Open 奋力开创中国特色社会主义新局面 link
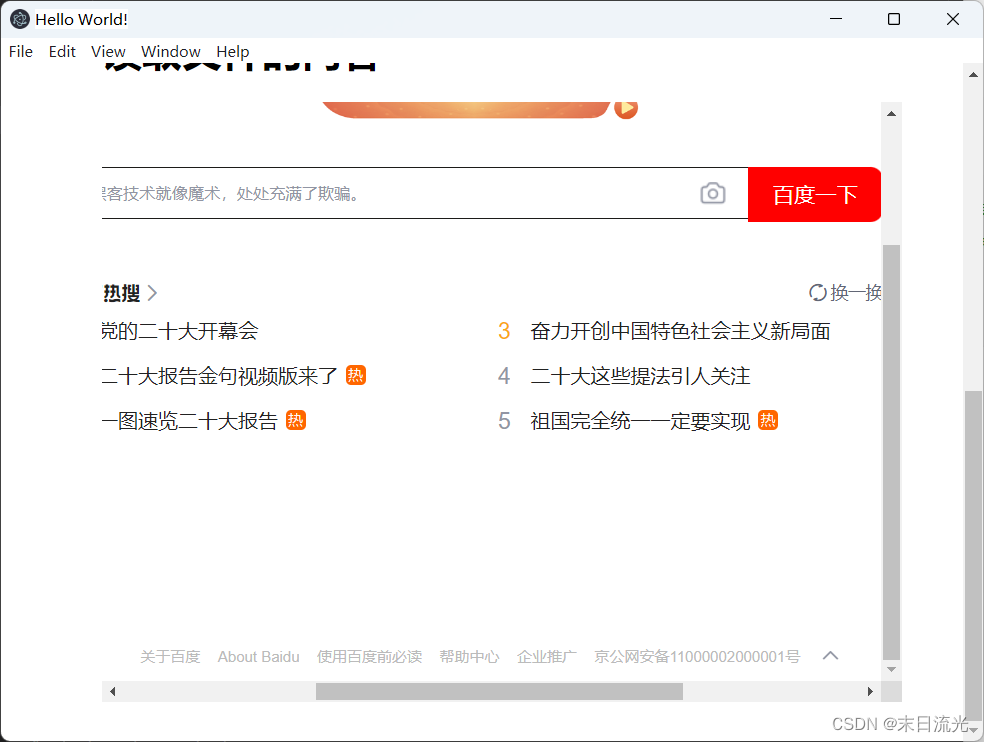 point(680,331)
